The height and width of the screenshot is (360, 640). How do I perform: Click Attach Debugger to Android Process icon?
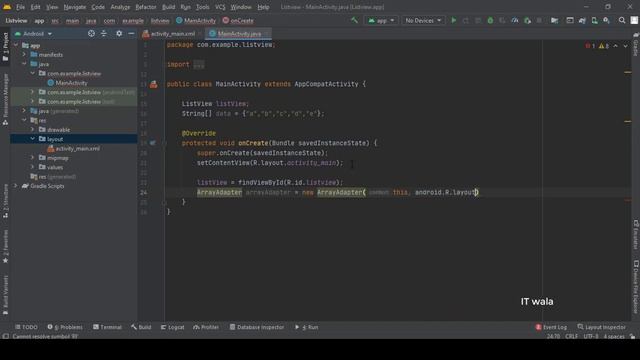click(527, 20)
